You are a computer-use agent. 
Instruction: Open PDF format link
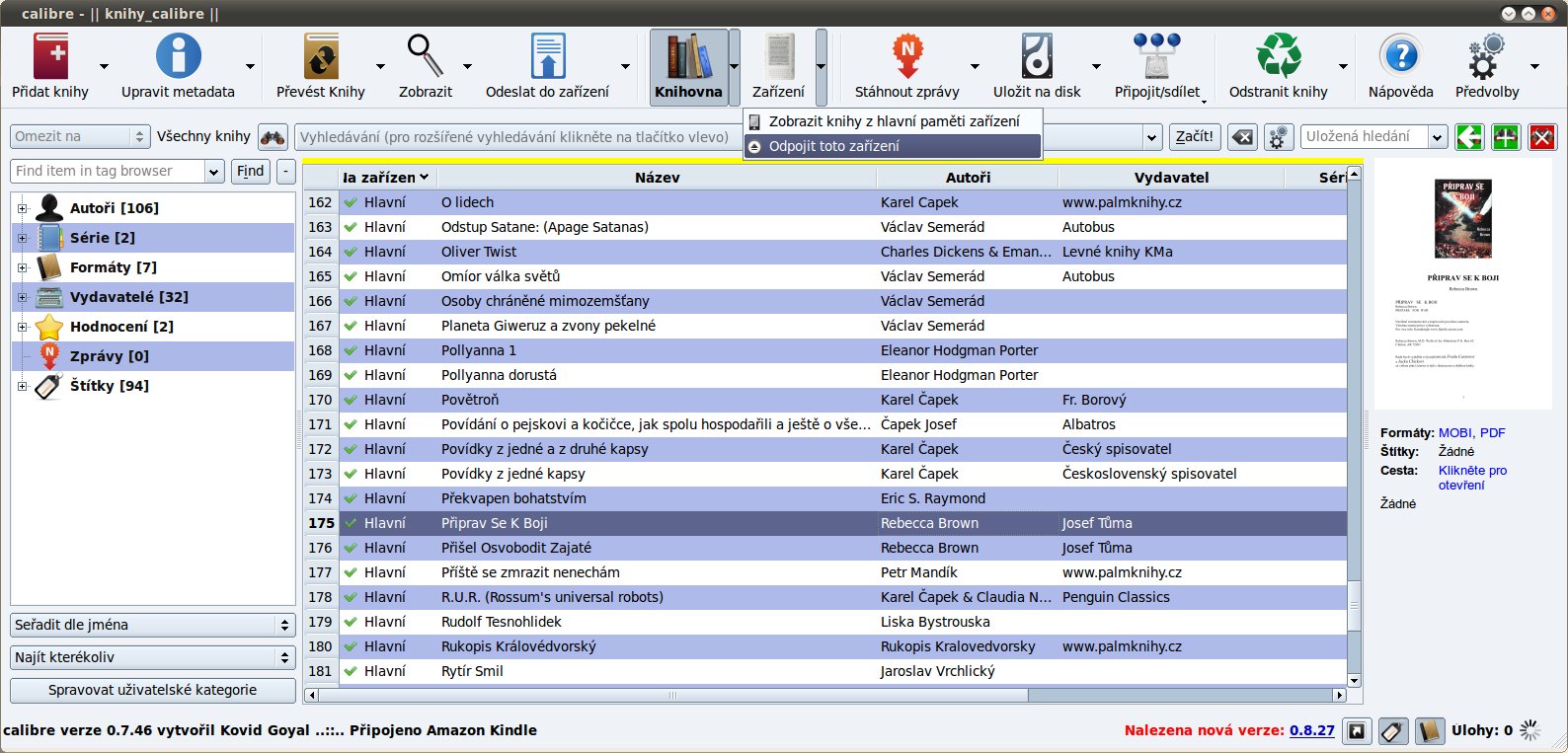[1492, 432]
